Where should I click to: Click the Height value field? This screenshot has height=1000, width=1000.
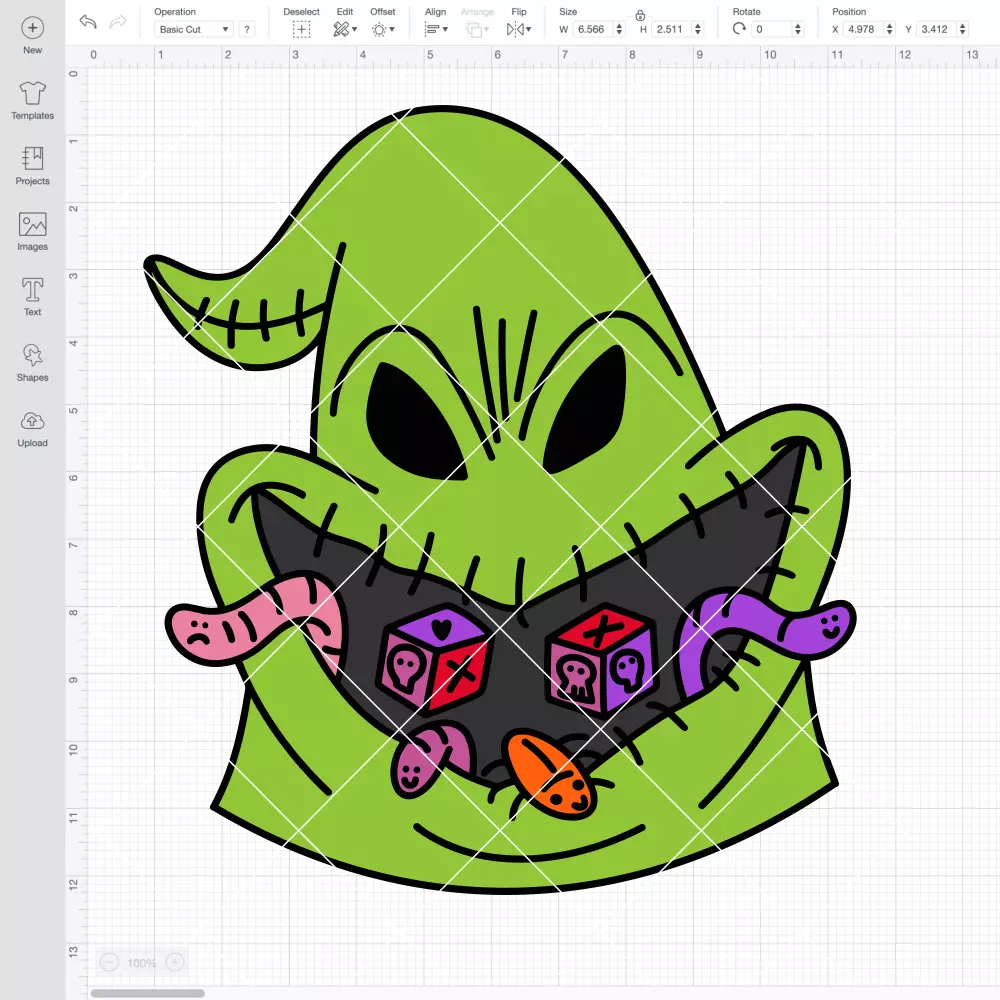click(670, 29)
